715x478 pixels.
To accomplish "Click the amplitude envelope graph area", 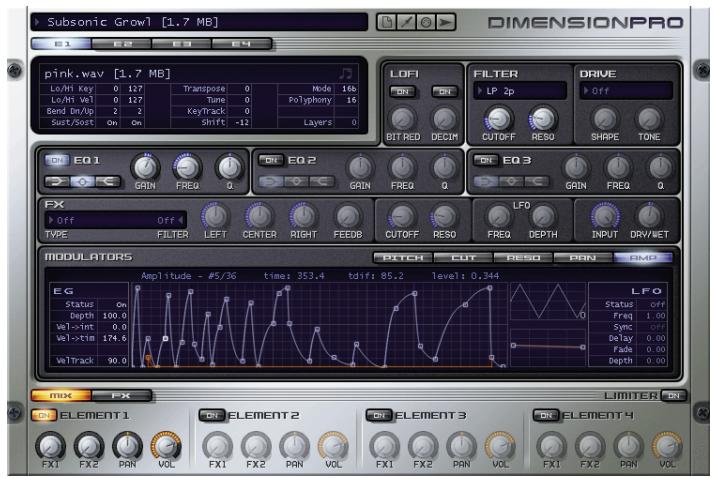I will pyautogui.click(x=319, y=325).
